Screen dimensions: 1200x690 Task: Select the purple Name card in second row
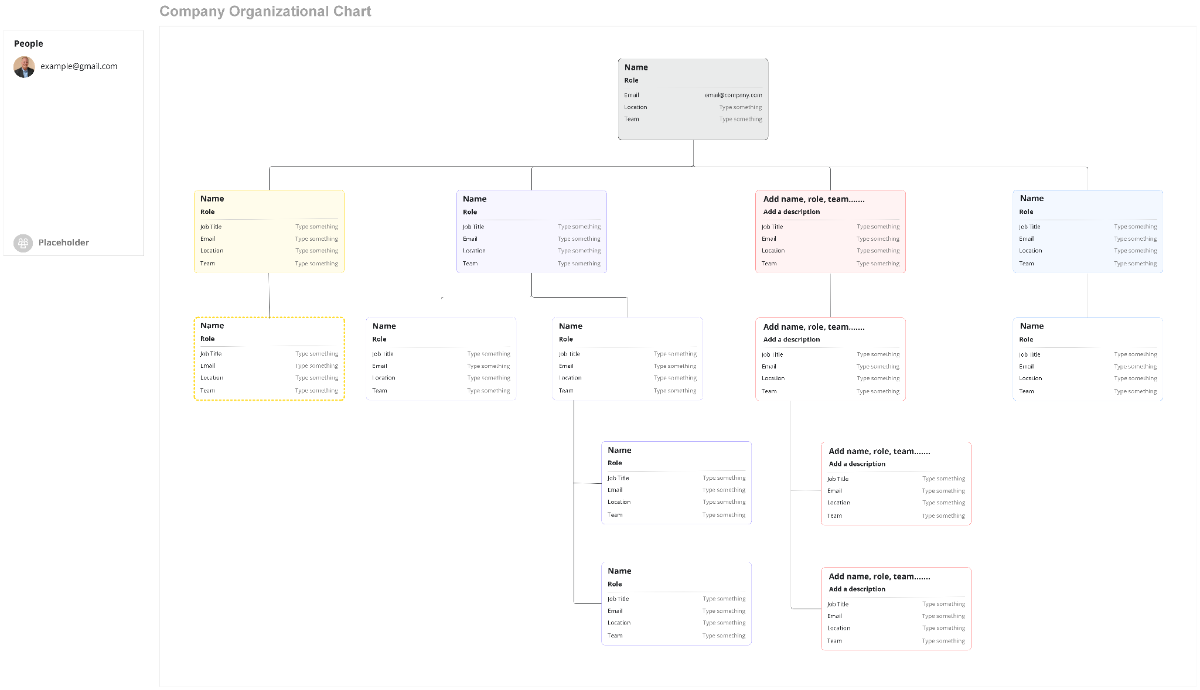(x=530, y=230)
